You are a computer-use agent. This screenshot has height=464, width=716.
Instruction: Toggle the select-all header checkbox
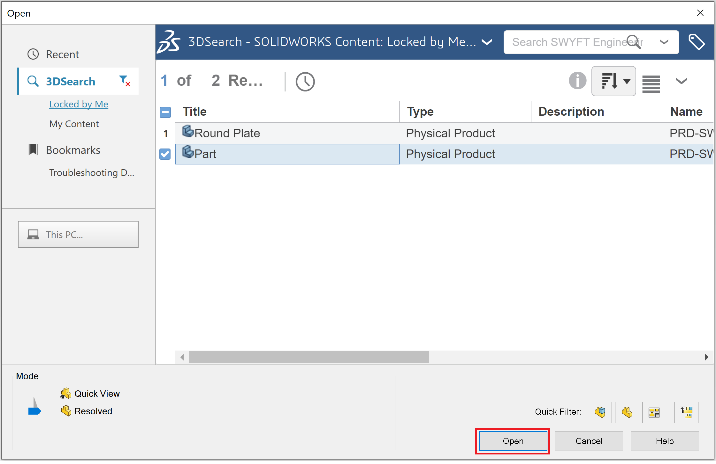[x=165, y=112]
